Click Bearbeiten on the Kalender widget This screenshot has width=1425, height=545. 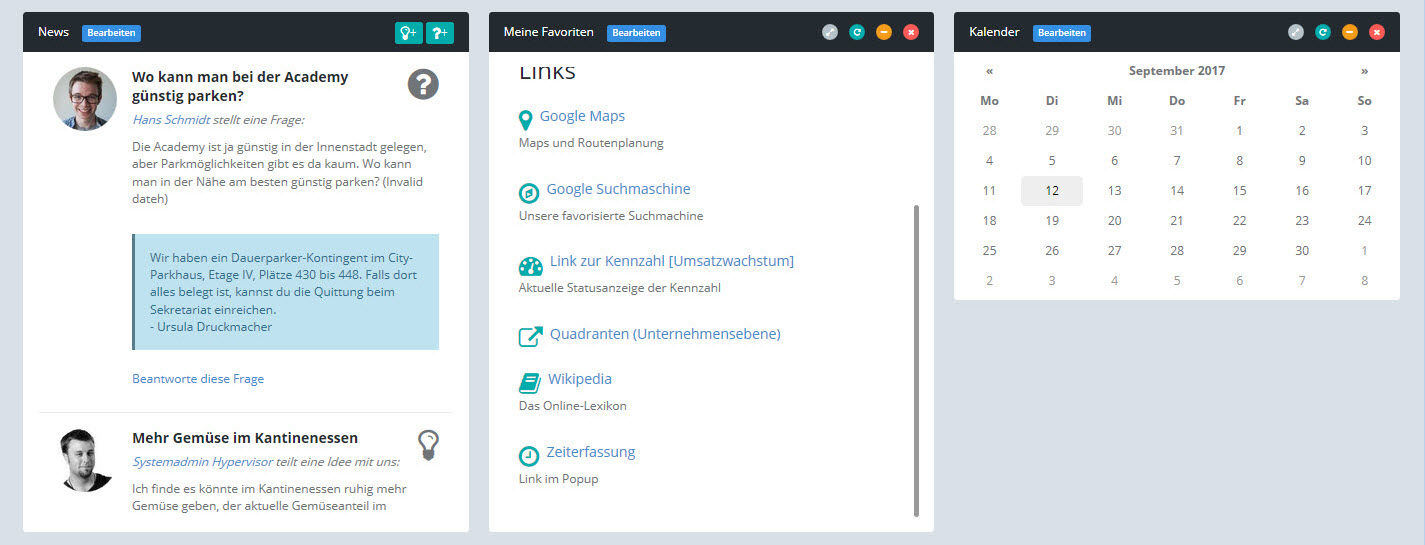(x=1061, y=33)
